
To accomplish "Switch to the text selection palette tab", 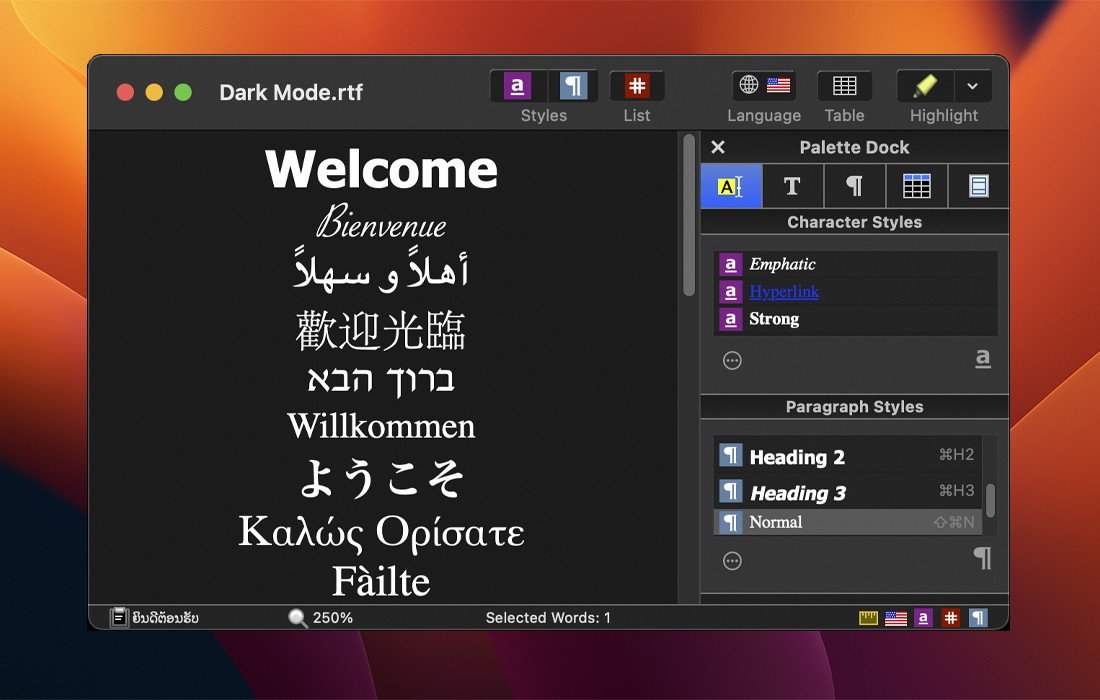I will [x=731, y=186].
